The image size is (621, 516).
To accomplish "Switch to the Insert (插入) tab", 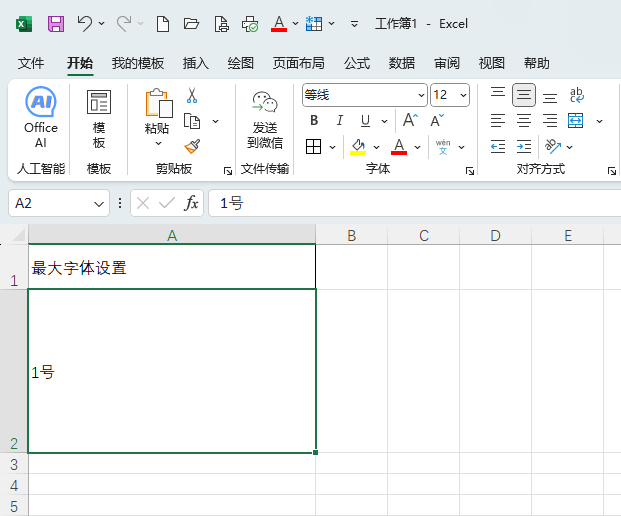I will 196,63.
